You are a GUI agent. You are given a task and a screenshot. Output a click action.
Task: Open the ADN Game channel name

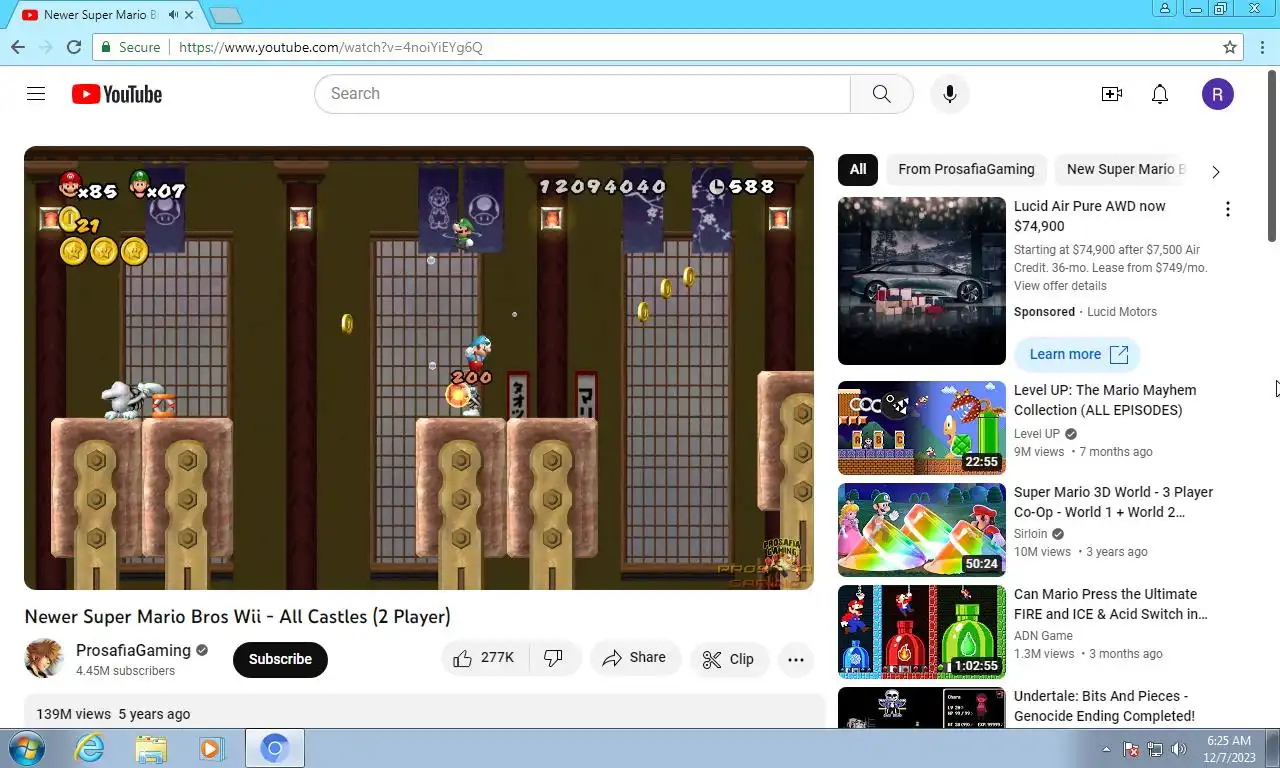tap(1043, 636)
